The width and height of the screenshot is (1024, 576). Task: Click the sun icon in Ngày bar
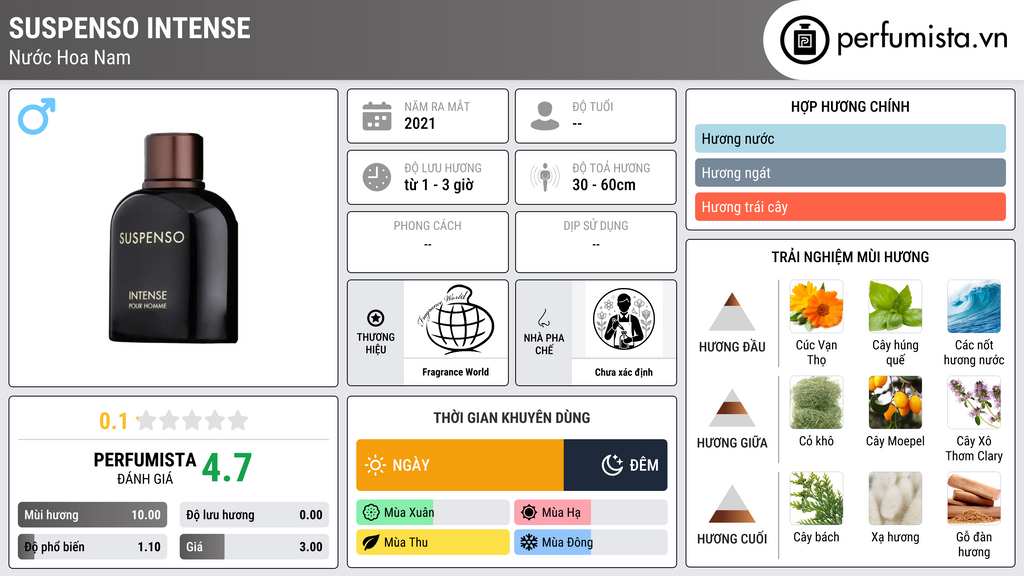376,465
